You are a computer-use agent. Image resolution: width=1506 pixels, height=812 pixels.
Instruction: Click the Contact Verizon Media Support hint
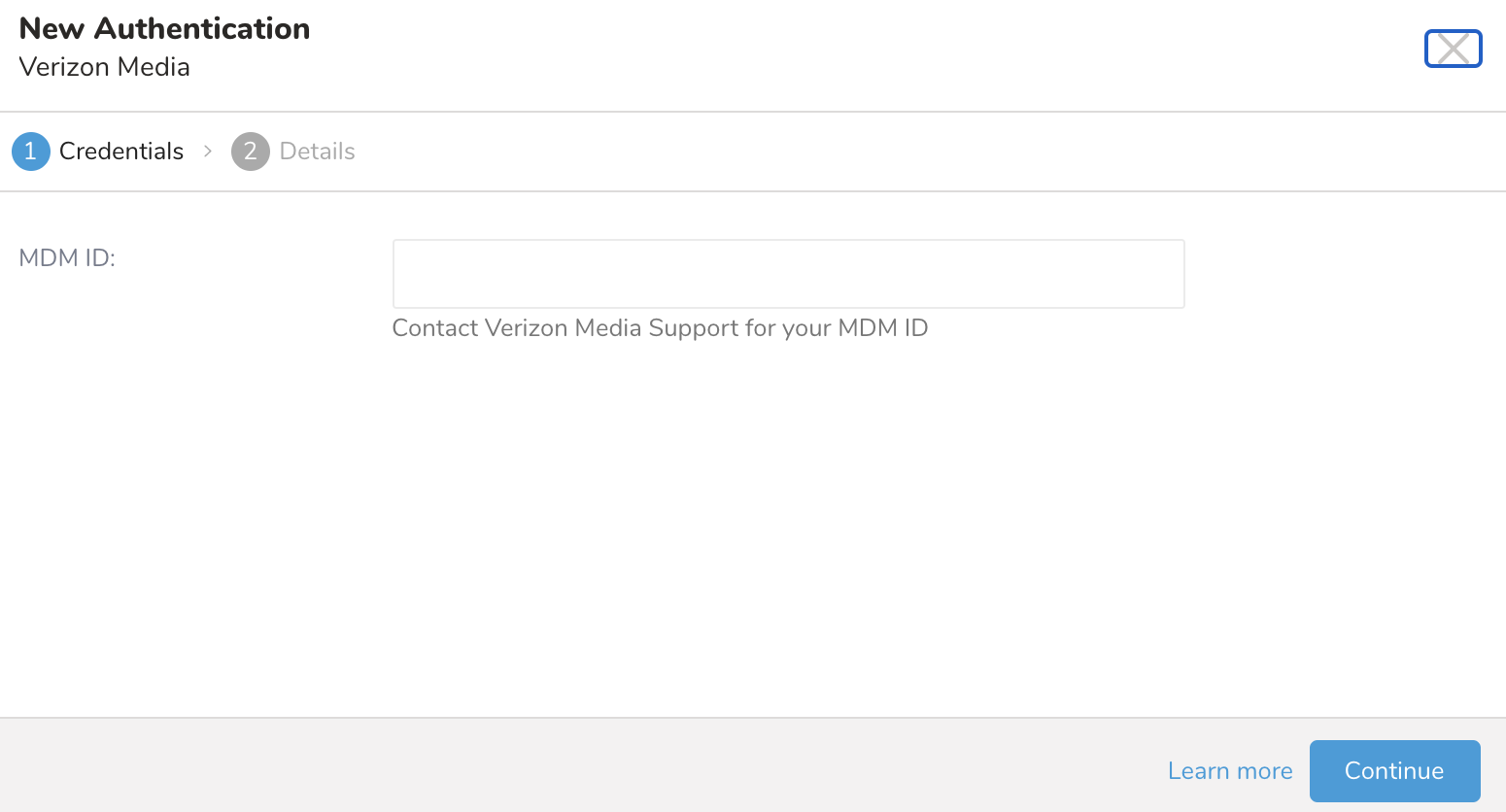click(660, 328)
